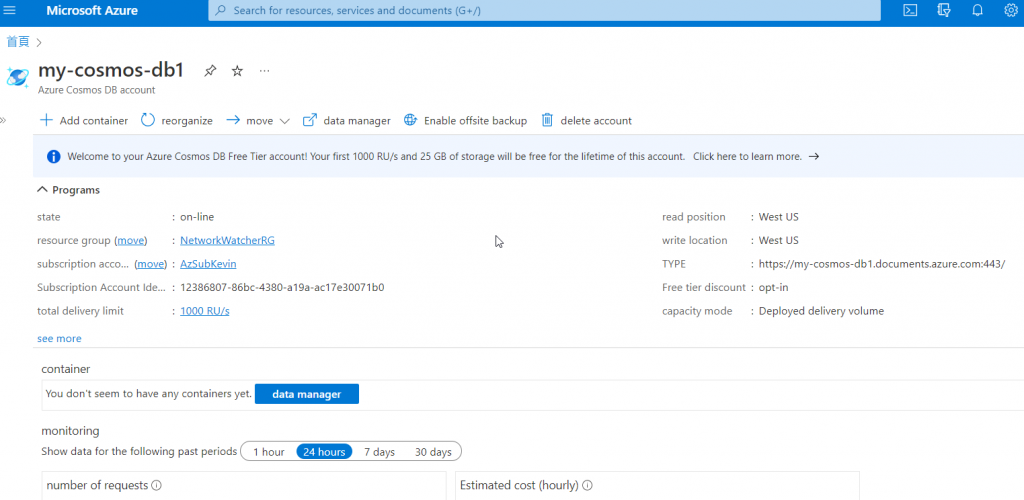The height and width of the screenshot is (500, 1024).
Task: Open directory and subscription filter icon
Action: click(943, 10)
